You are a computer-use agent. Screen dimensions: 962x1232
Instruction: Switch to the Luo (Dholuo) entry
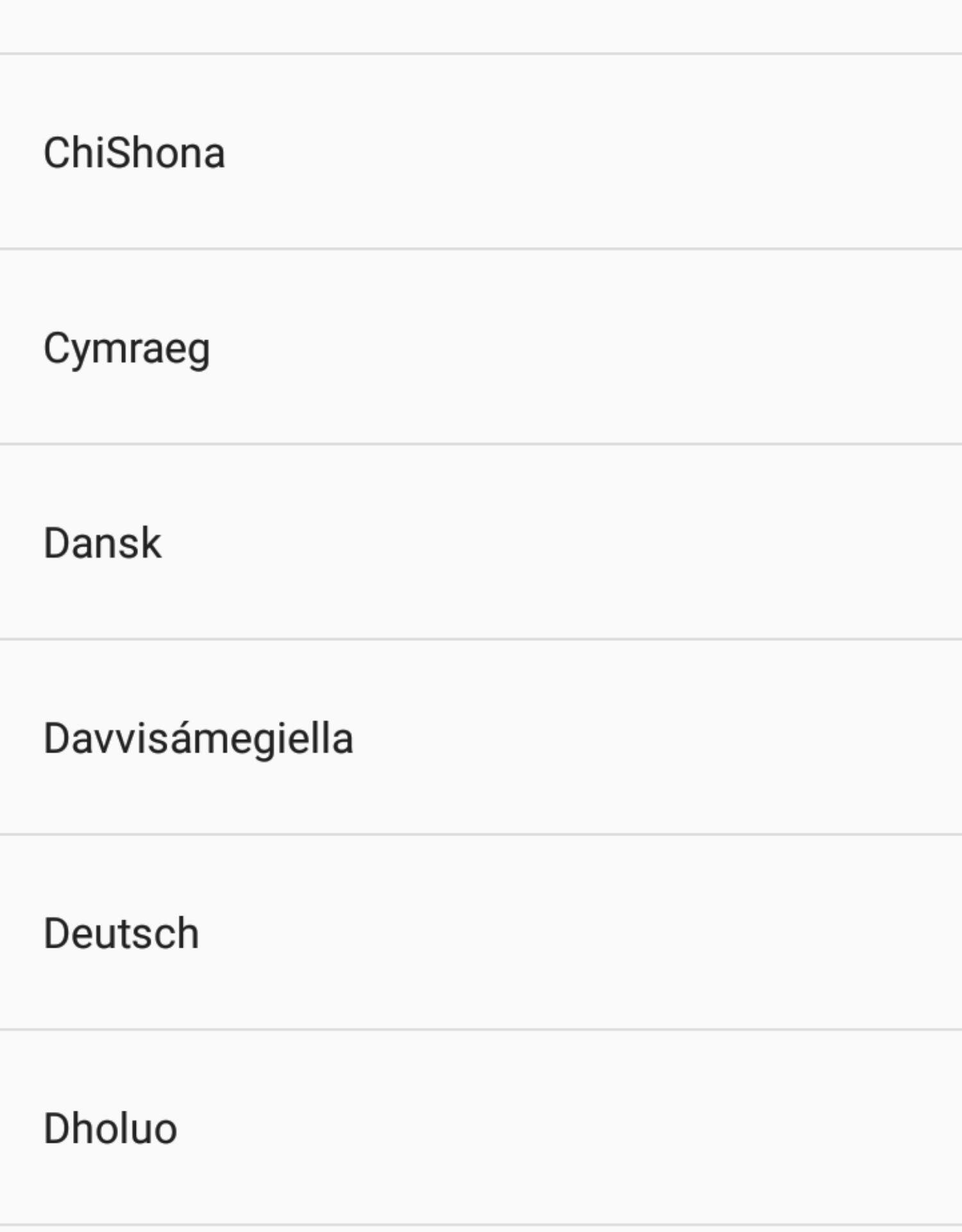coord(481,1127)
